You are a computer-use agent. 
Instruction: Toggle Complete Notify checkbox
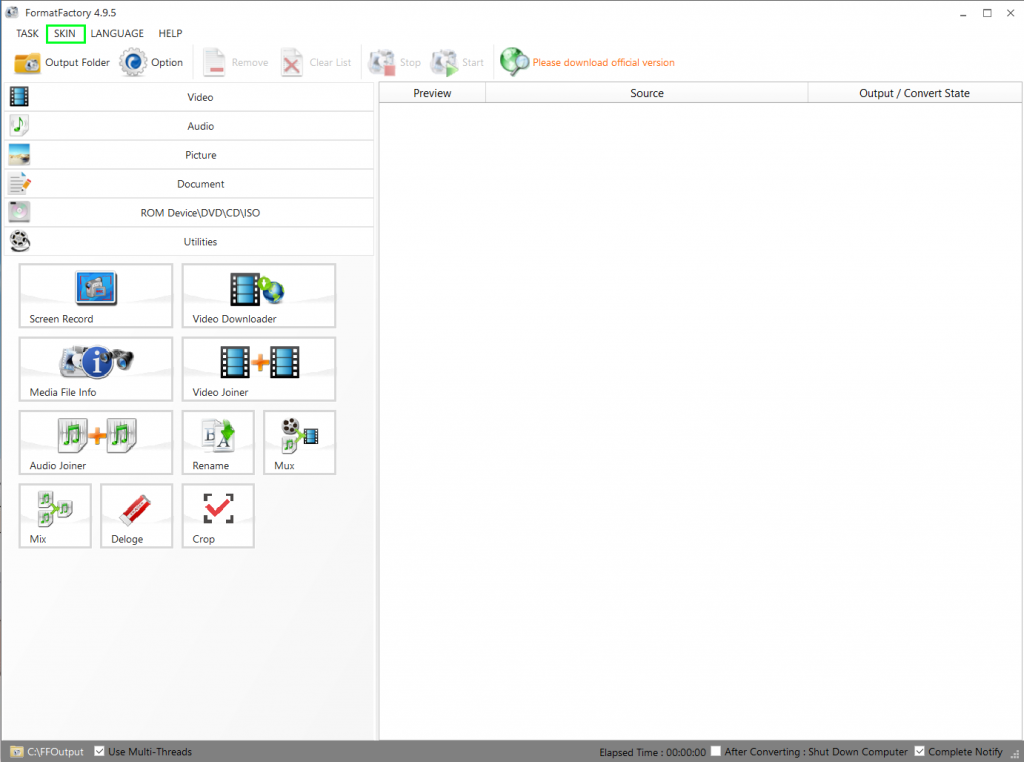click(920, 751)
